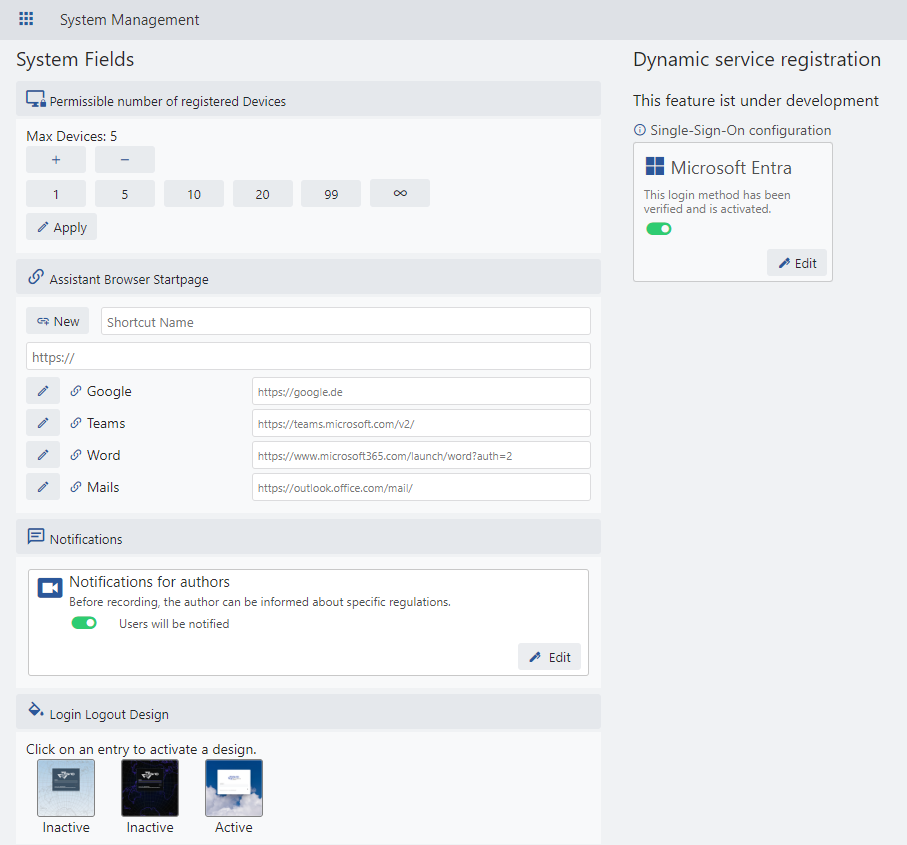Set max devices to 20
This screenshot has width=907, height=845.
[263, 194]
